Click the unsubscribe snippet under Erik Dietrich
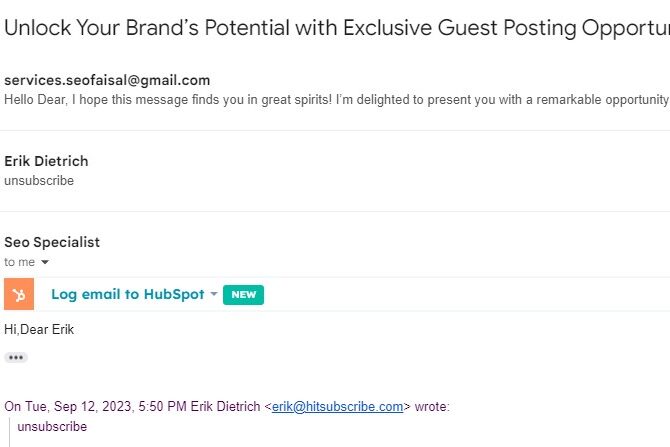Viewport: 670px width, 447px height. (39, 181)
